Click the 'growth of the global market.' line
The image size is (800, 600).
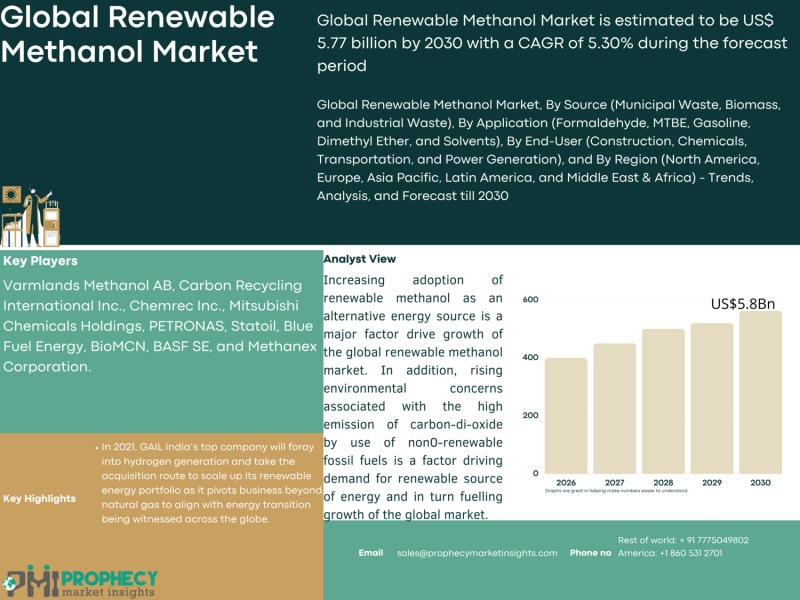(x=406, y=514)
